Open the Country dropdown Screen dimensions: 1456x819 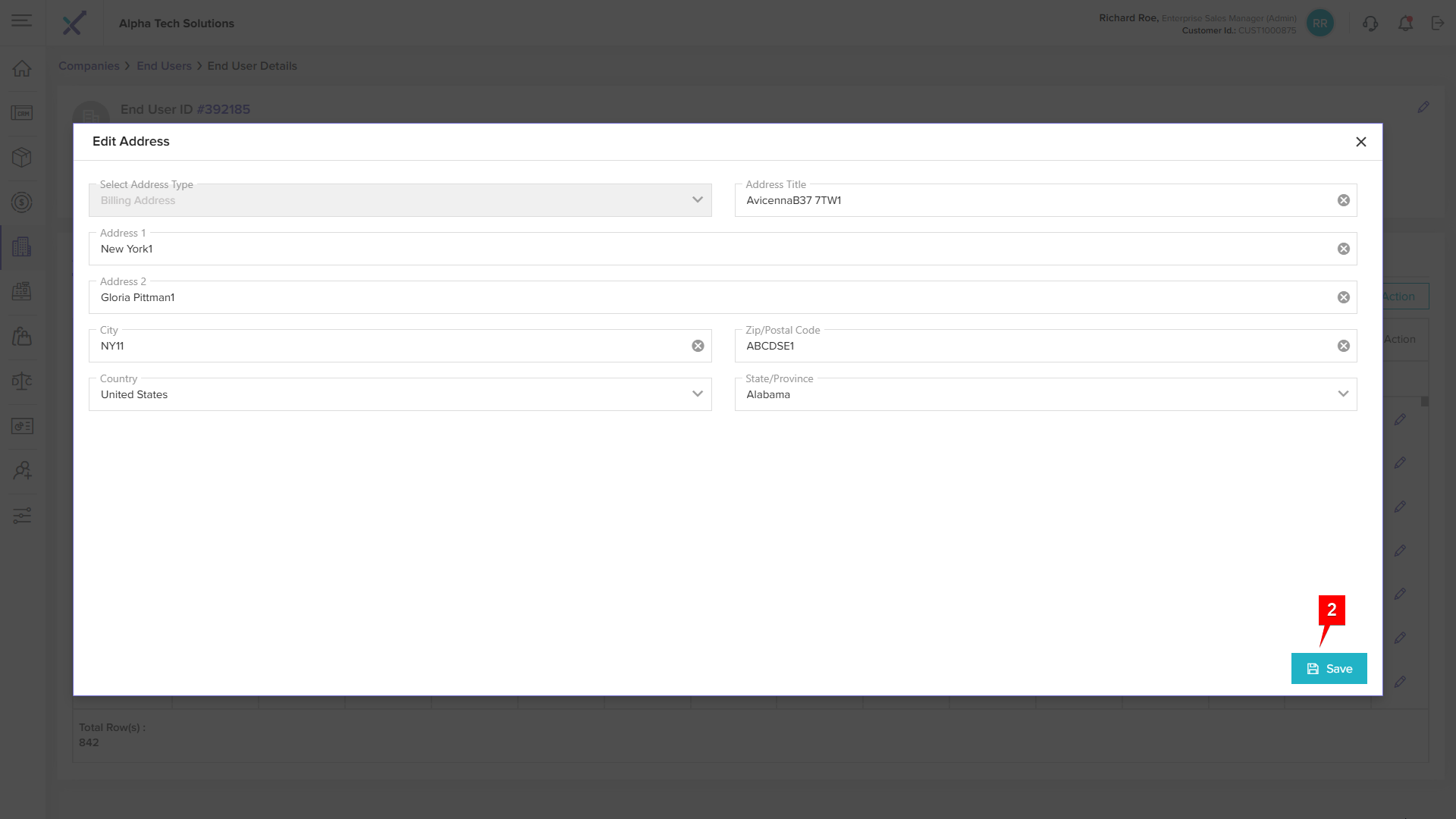pos(400,394)
